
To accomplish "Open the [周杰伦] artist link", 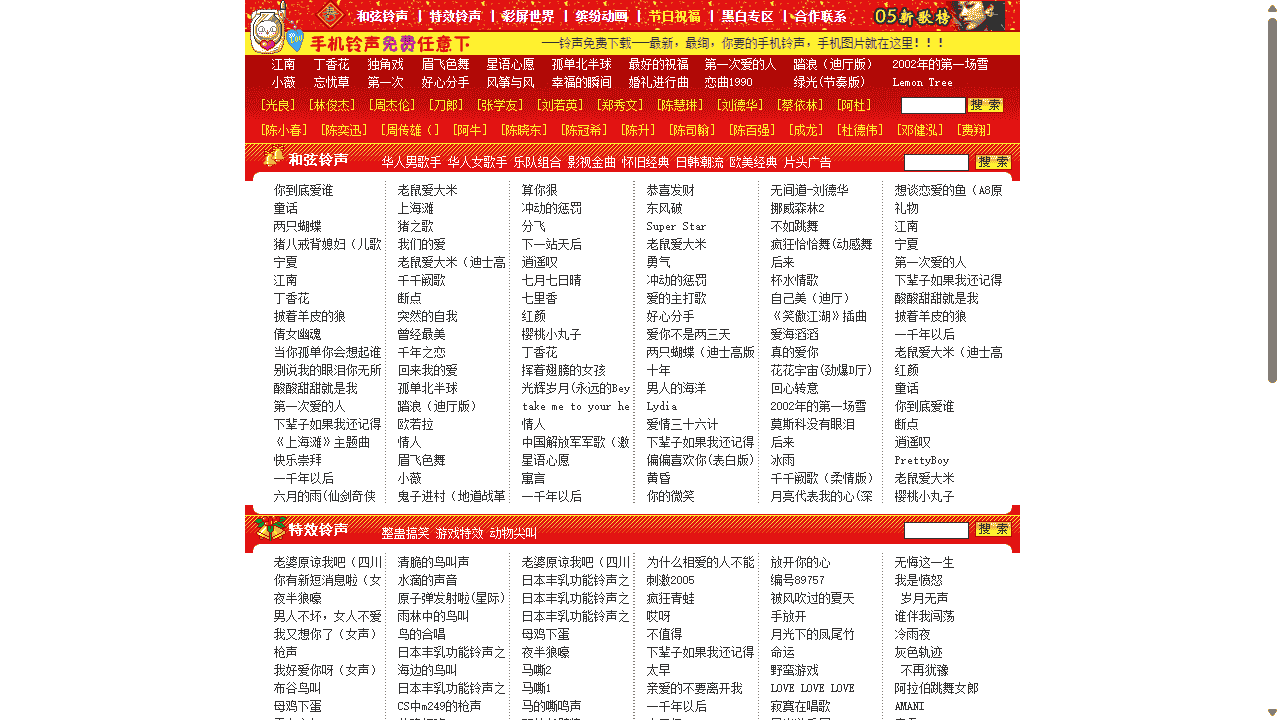I will tap(393, 104).
